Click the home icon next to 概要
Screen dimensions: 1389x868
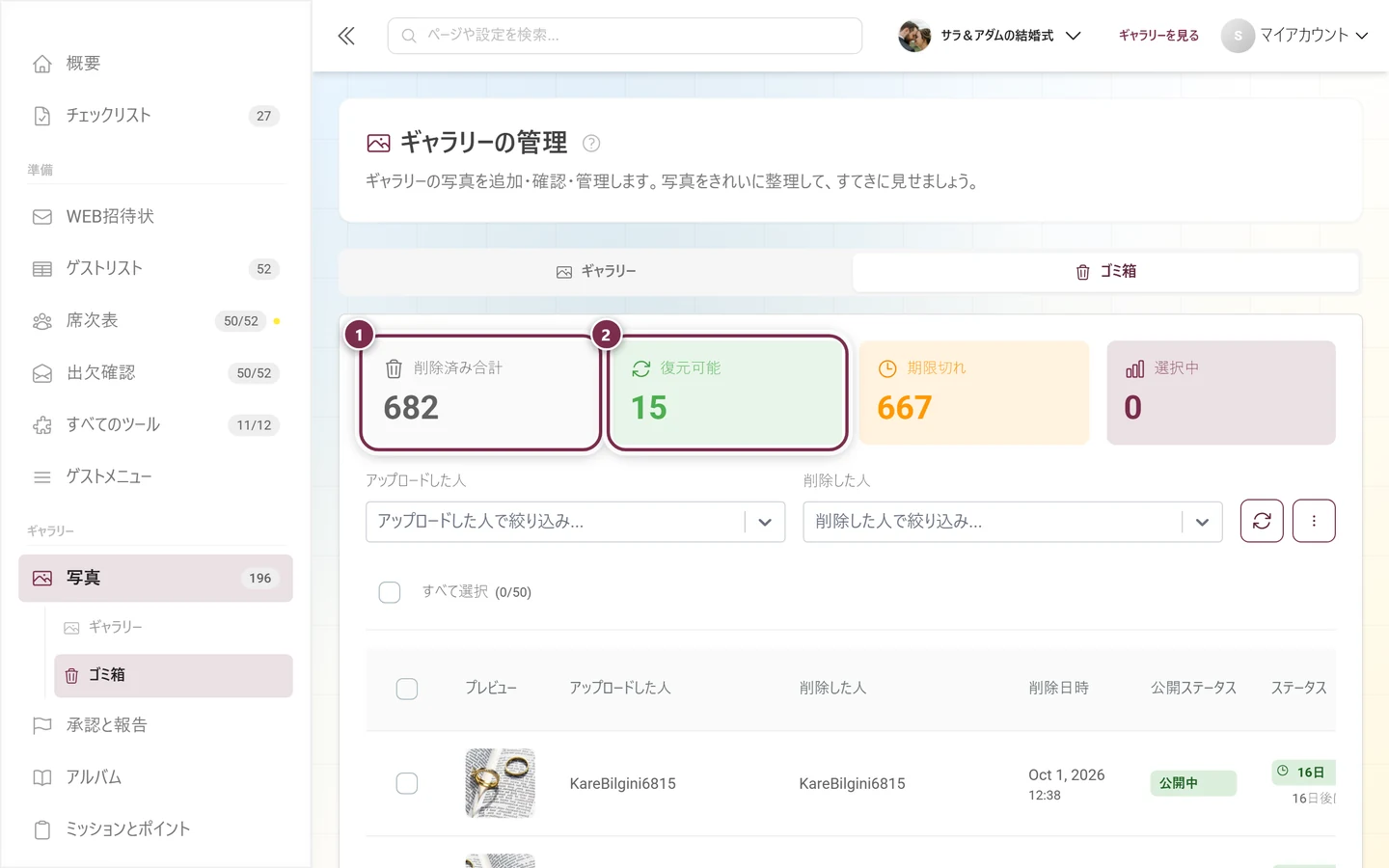coord(42,64)
